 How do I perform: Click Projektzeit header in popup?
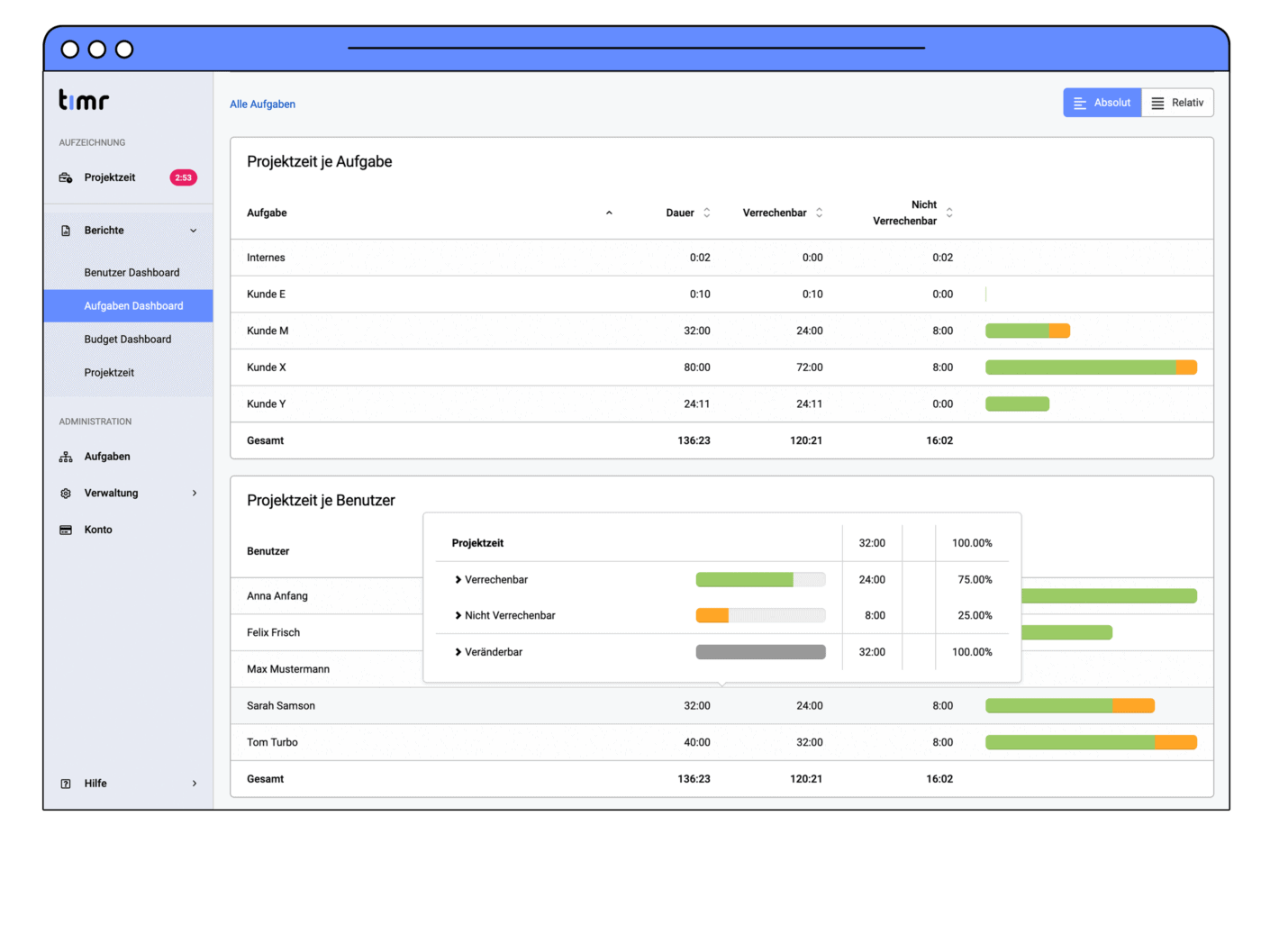(477, 543)
